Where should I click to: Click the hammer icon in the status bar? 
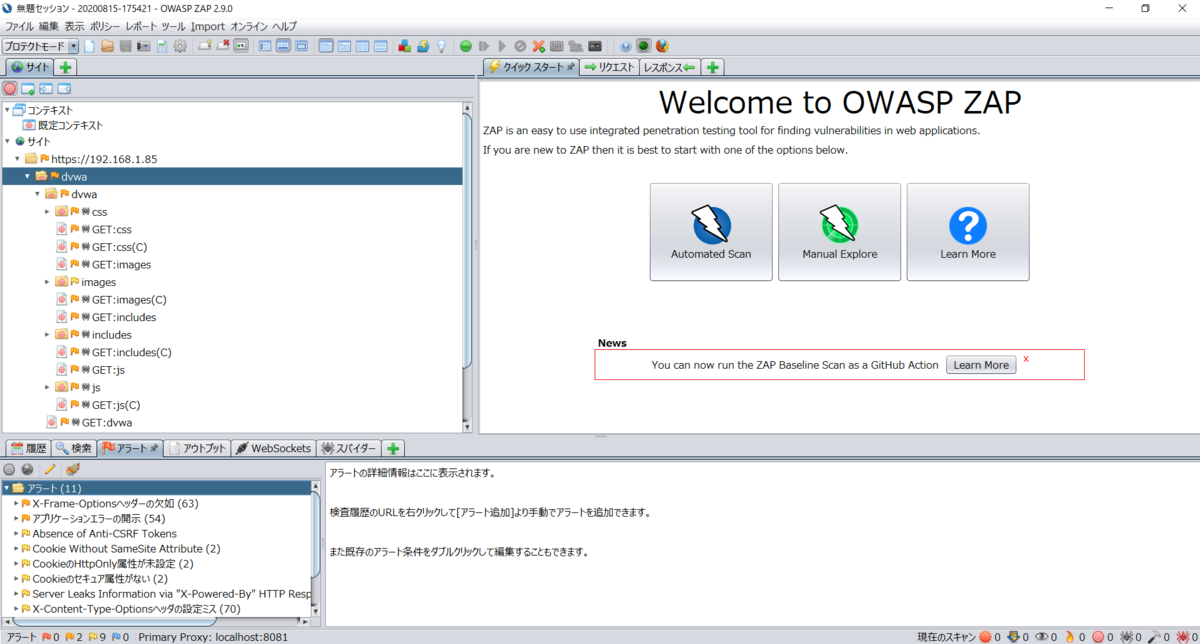click(1154, 636)
